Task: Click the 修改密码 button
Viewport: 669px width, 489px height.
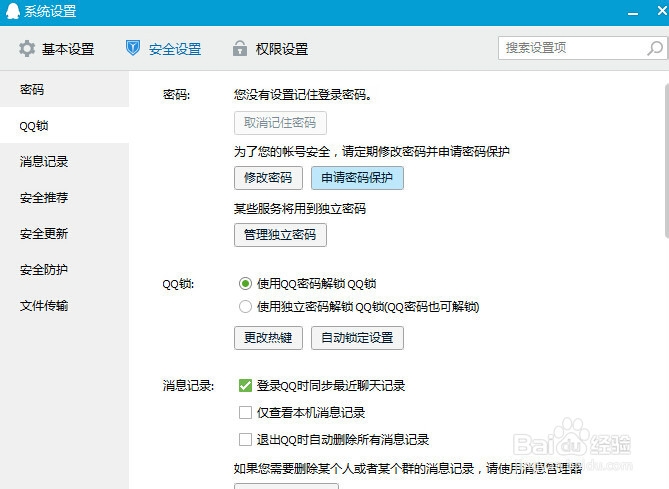Action: 268,178
